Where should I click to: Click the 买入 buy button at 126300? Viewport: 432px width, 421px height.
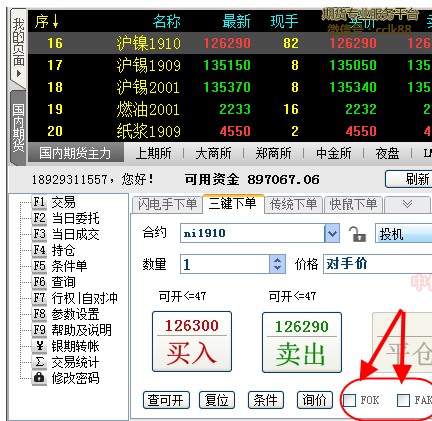pyautogui.click(x=192, y=341)
